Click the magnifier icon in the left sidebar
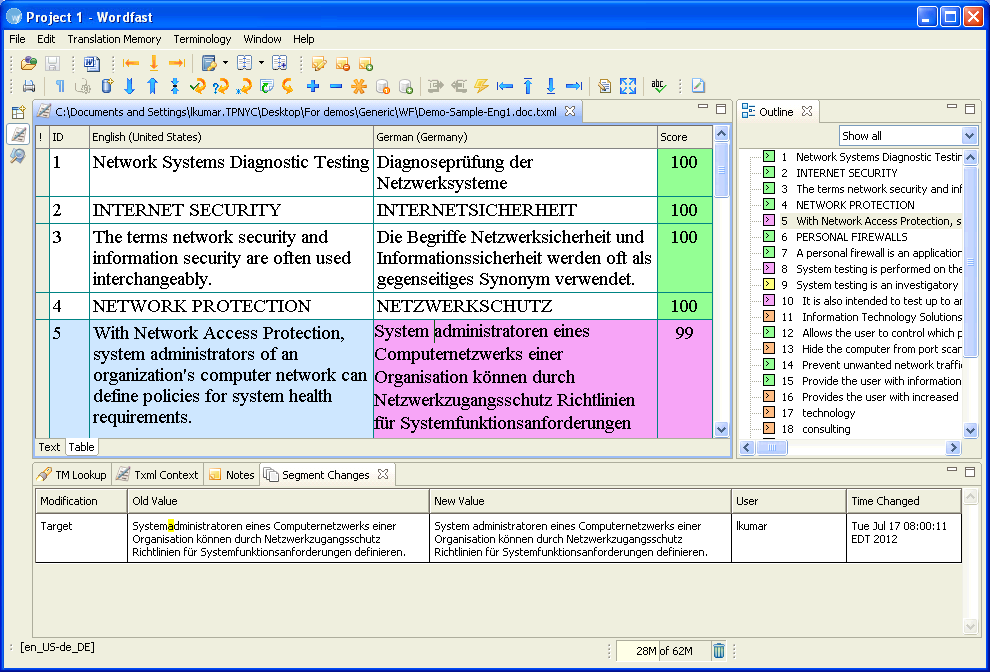 18,156
